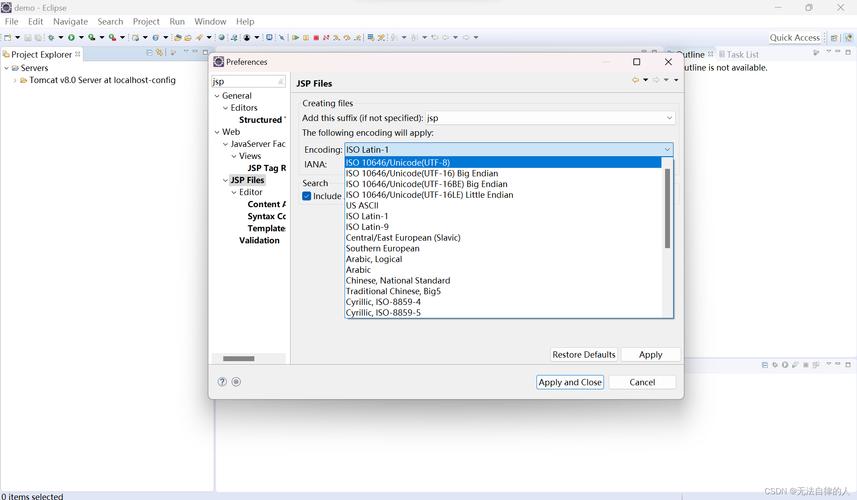Expand the Tomcat v8.0 Server node

[x=15, y=80]
